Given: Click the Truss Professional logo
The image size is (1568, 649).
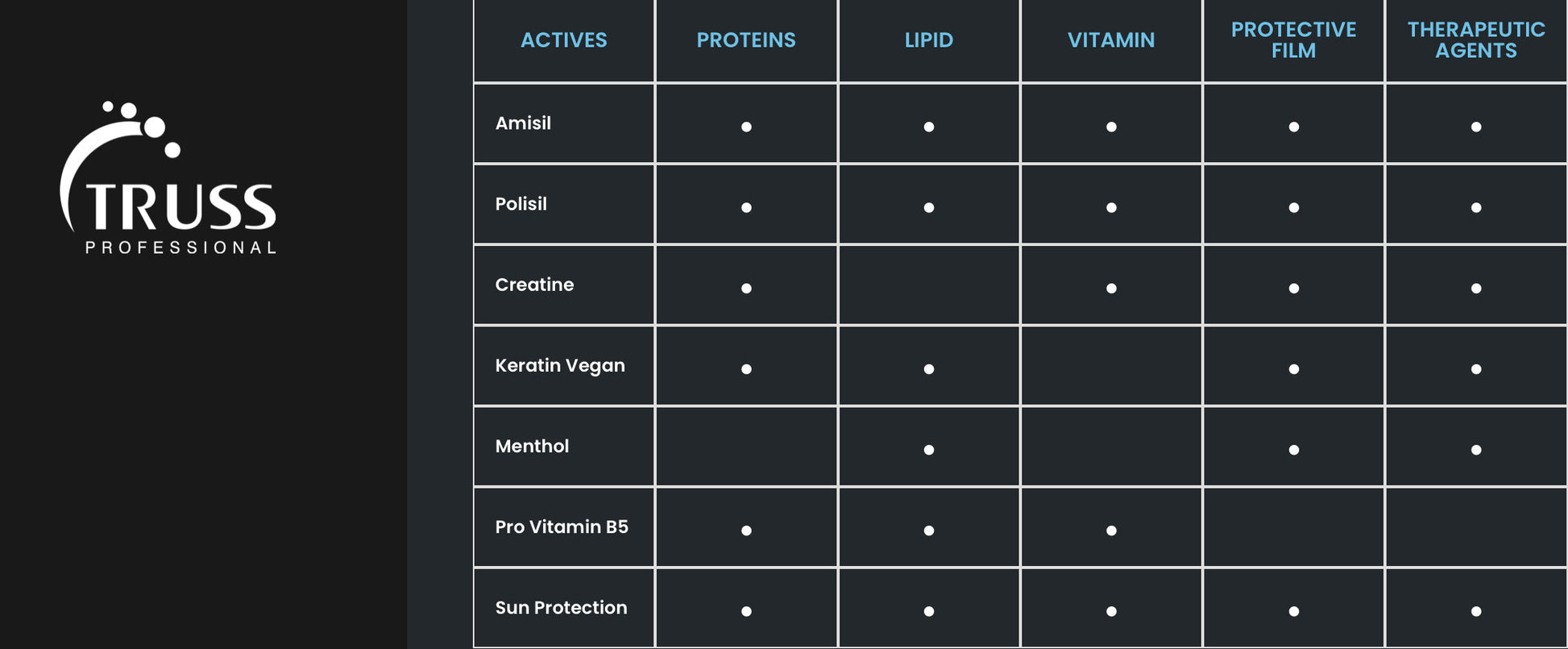Looking at the screenshot, I should (x=168, y=179).
